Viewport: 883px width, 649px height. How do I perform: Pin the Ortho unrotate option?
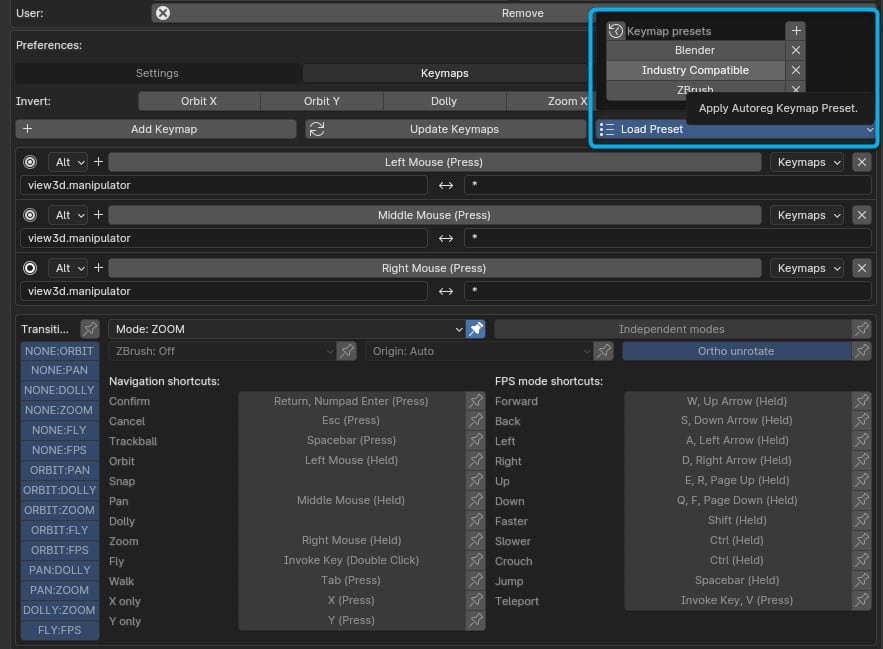(862, 351)
